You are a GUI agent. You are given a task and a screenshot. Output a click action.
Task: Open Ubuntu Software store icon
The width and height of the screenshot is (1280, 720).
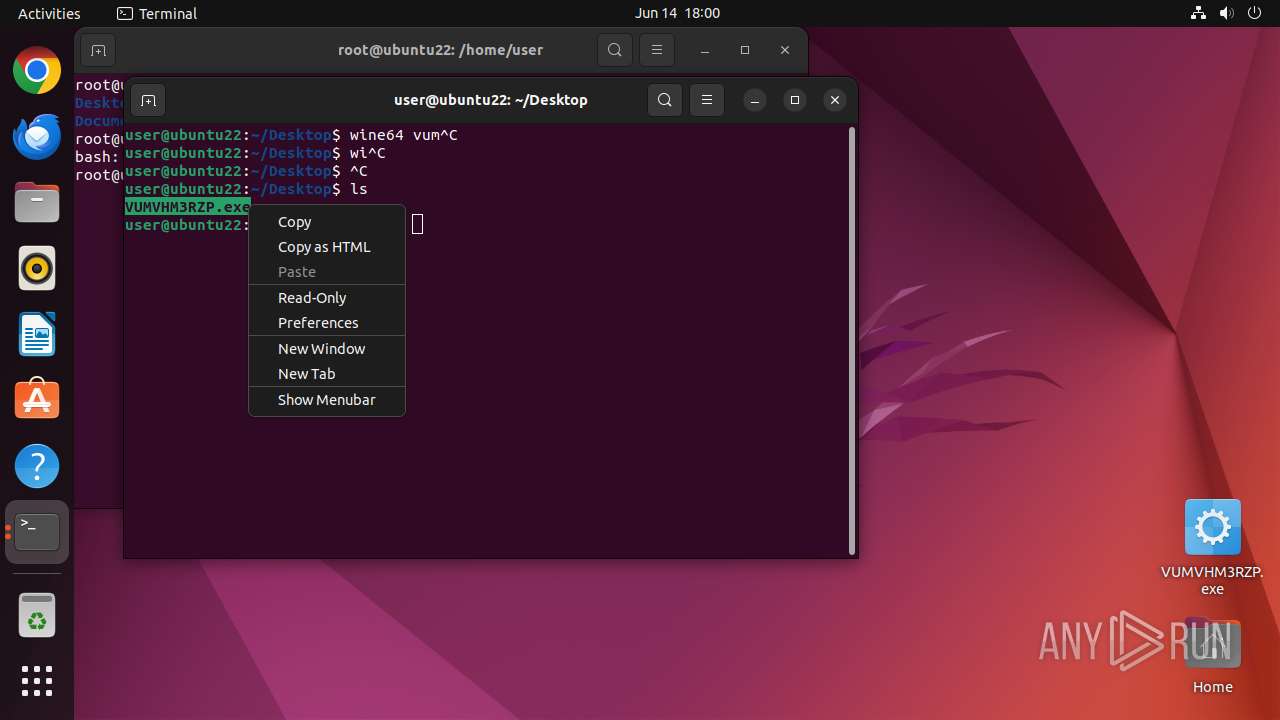[x=37, y=400]
